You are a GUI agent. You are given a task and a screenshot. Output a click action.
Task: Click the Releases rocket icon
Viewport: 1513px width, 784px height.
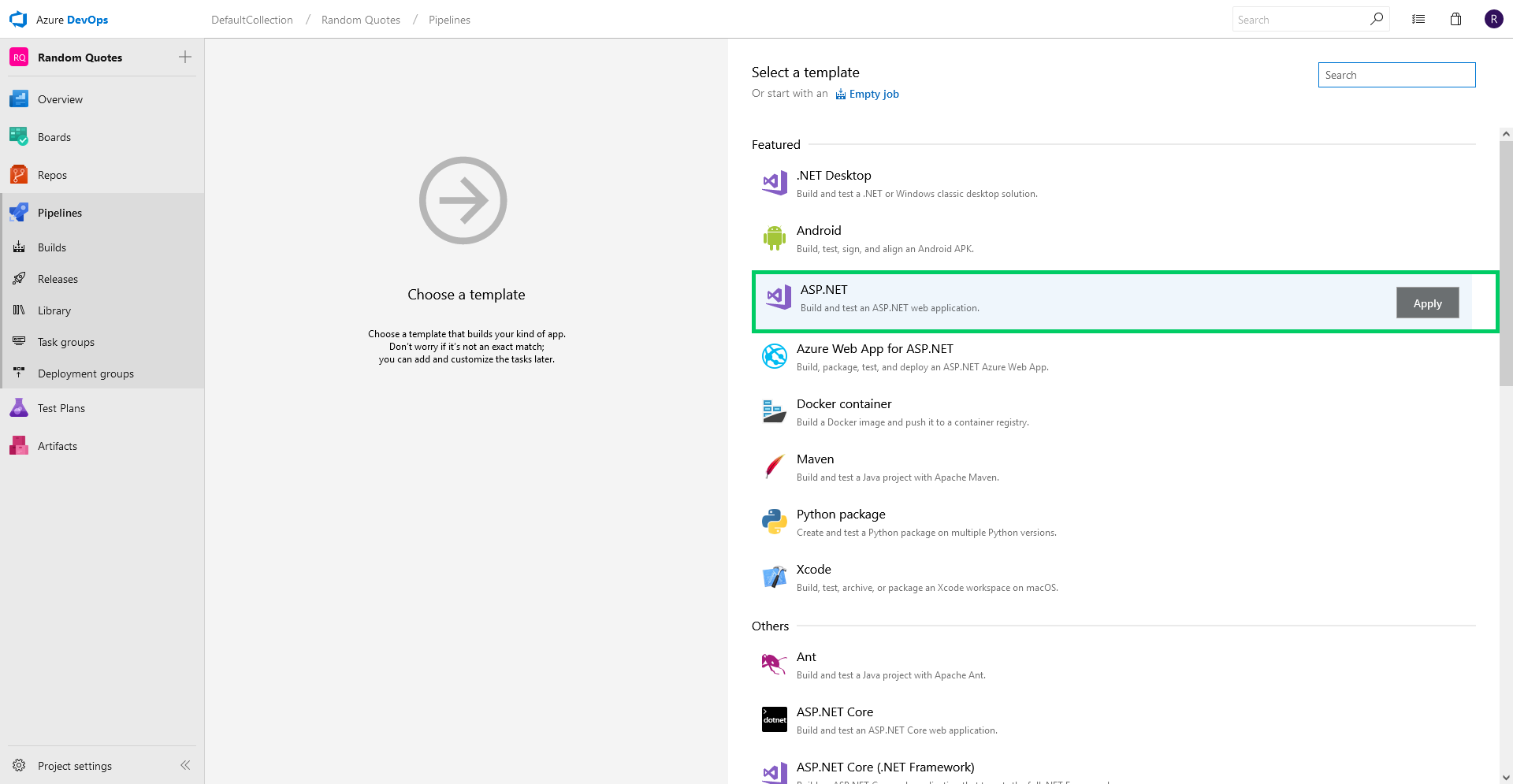tap(19, 279)
